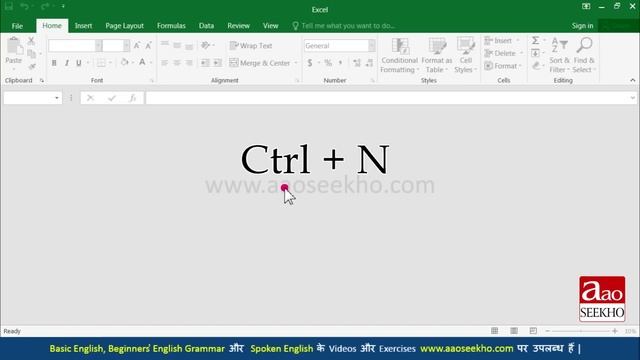
Task: Open the font size dropdown
Action: click(x=127, y=46)
